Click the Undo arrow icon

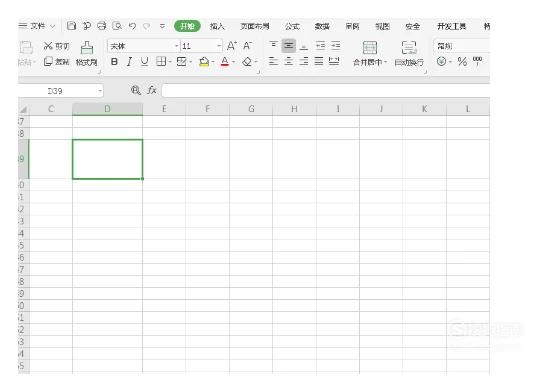tap(132, 26)
